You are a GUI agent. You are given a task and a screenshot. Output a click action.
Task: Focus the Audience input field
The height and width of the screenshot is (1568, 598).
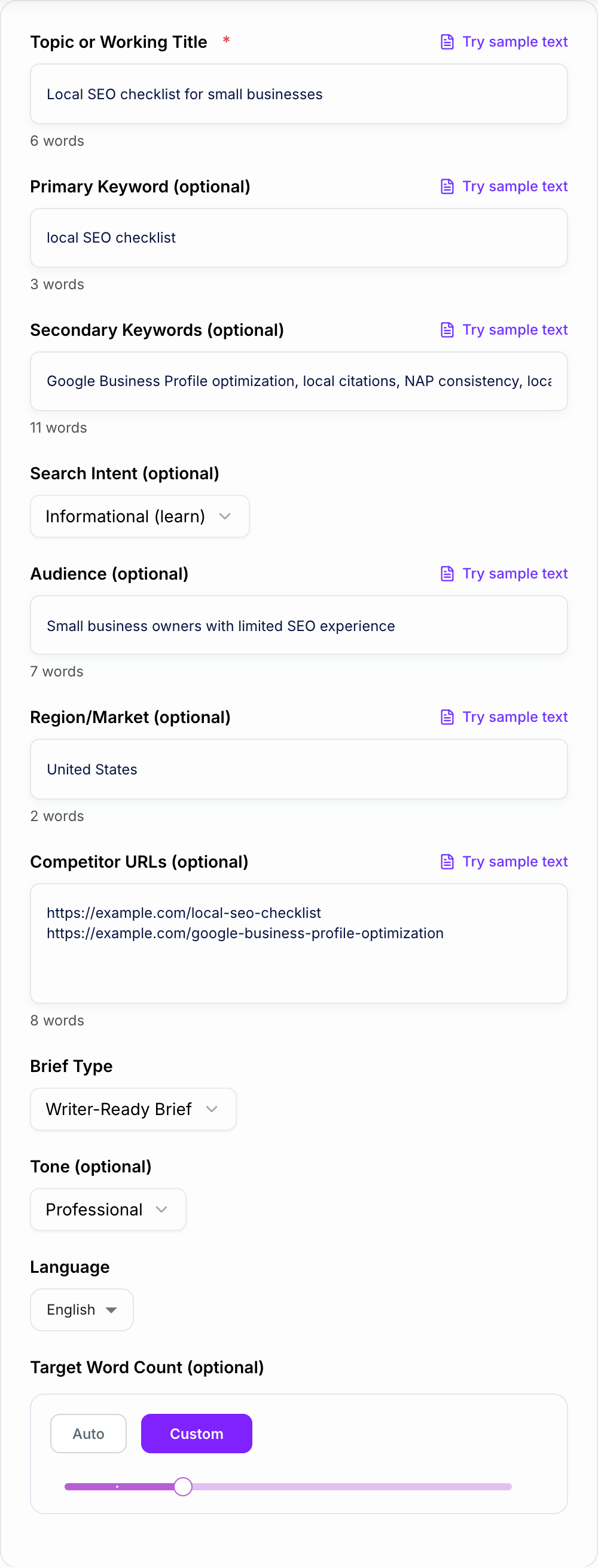299,626
